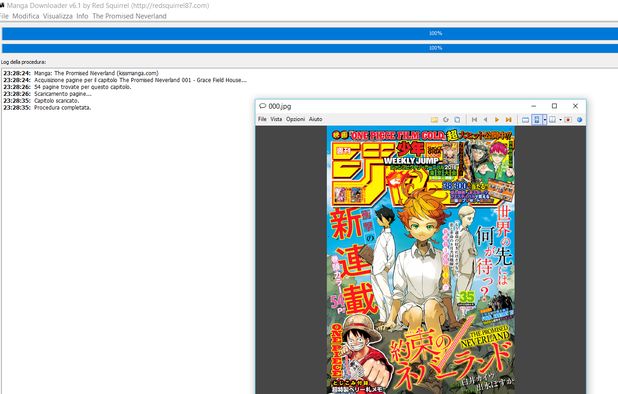Image resolution: width=618 pixels, height=394 pixels.
Task: Open Info menu in Manga Downloader
Action: point(82,16)
